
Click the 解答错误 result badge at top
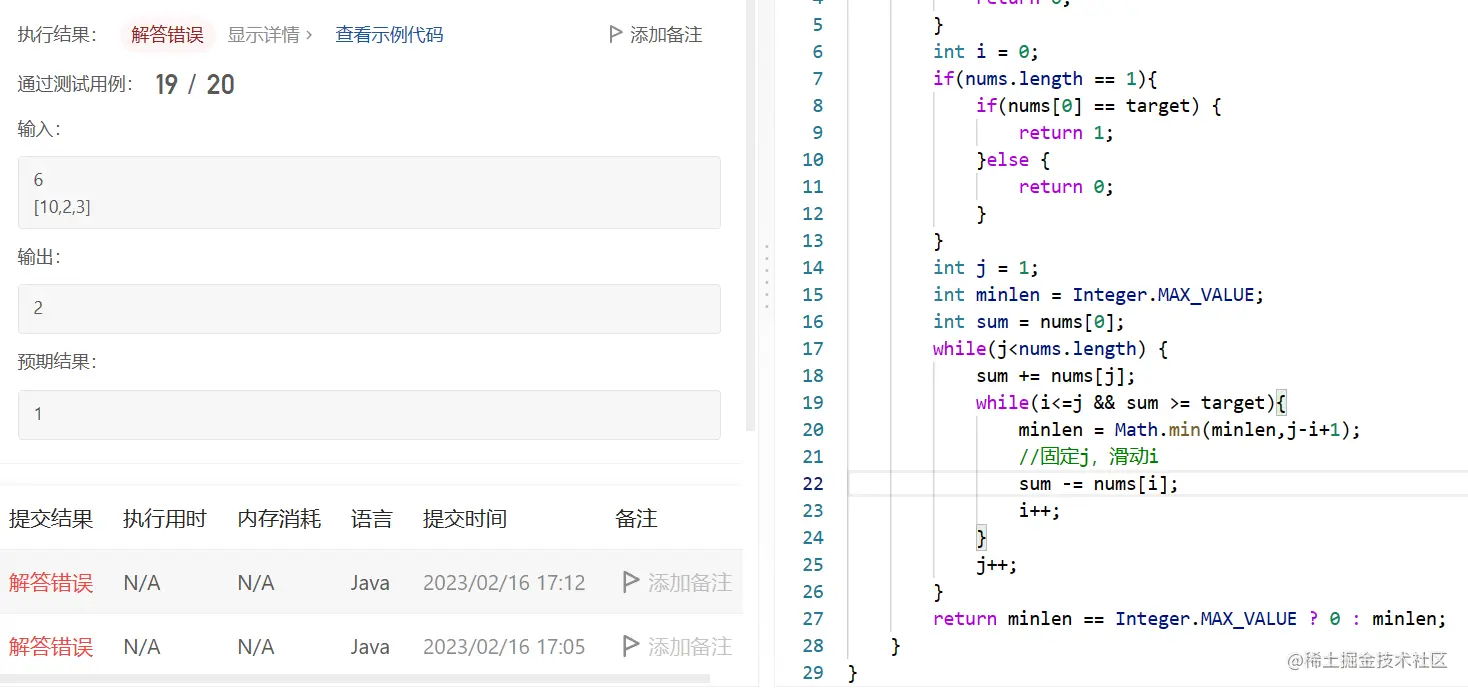pyautogui.click(x=167, y=35)
